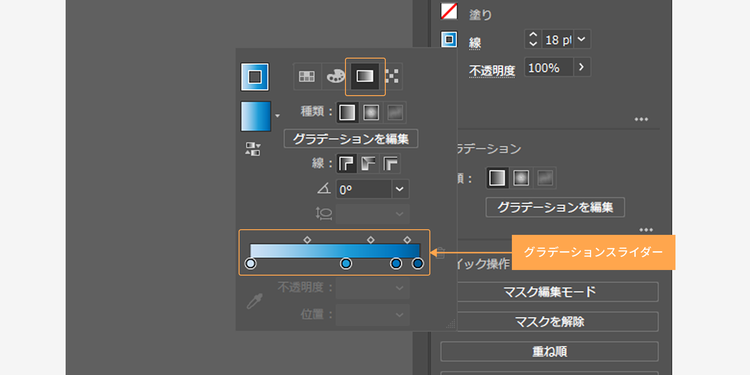The image size is (750, 375).
Task: Select the third midpoint diamond on slider
Action: tap(408, 239)
